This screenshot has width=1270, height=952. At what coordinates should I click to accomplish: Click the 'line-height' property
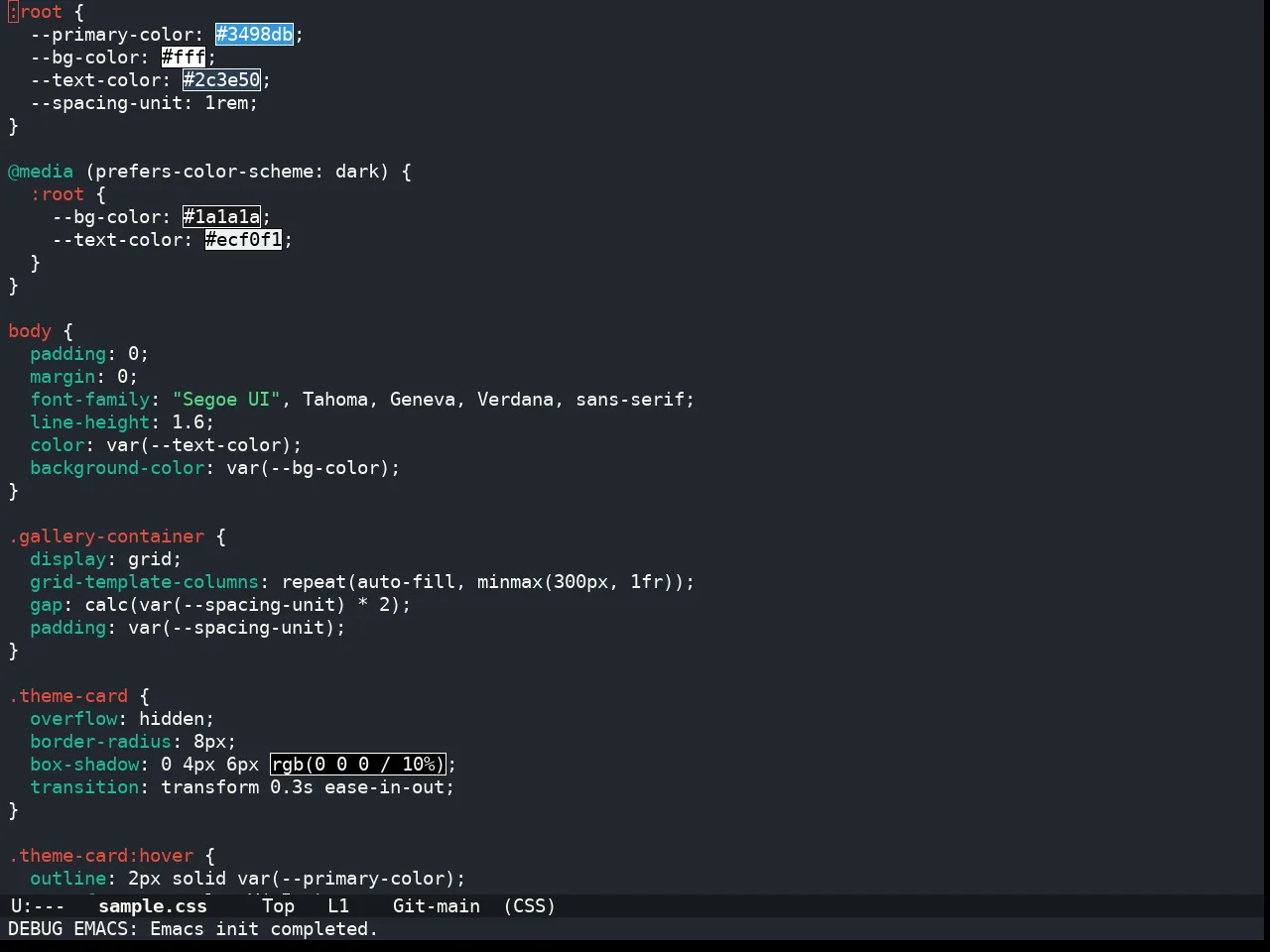click(90, 422)
